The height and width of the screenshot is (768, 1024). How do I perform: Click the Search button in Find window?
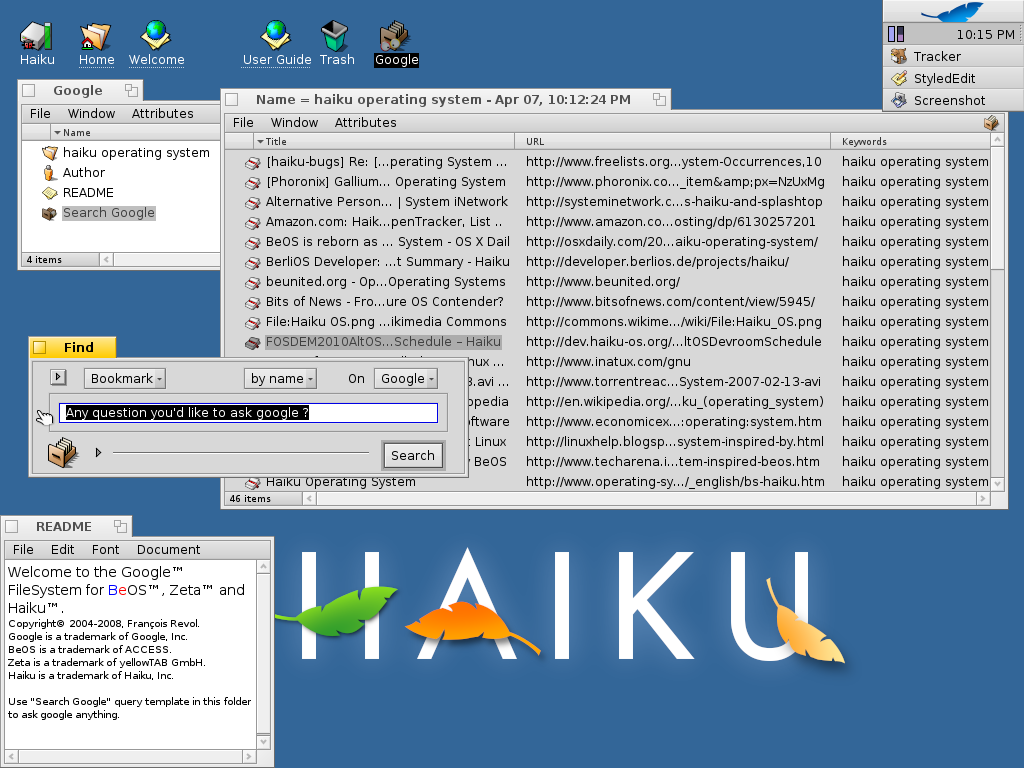click(x=413, y=455)
